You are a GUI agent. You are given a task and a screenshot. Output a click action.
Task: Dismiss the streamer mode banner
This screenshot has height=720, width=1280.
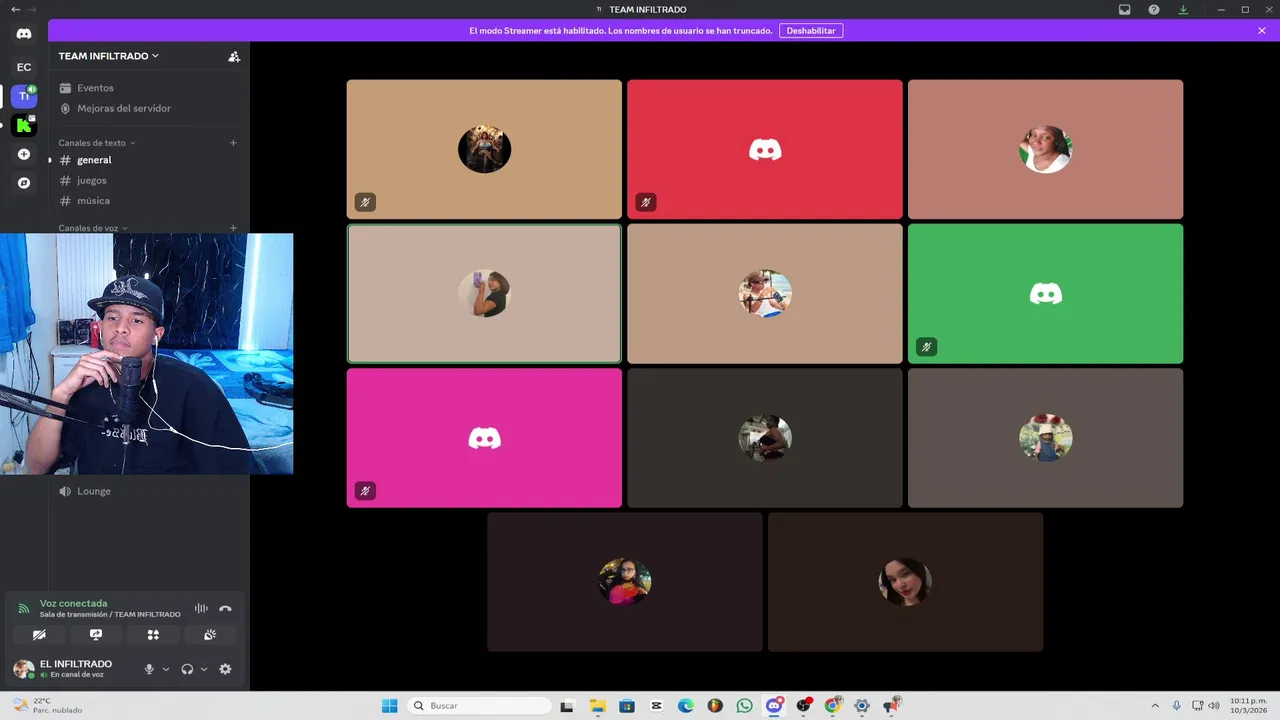(x=1262, y=31)
